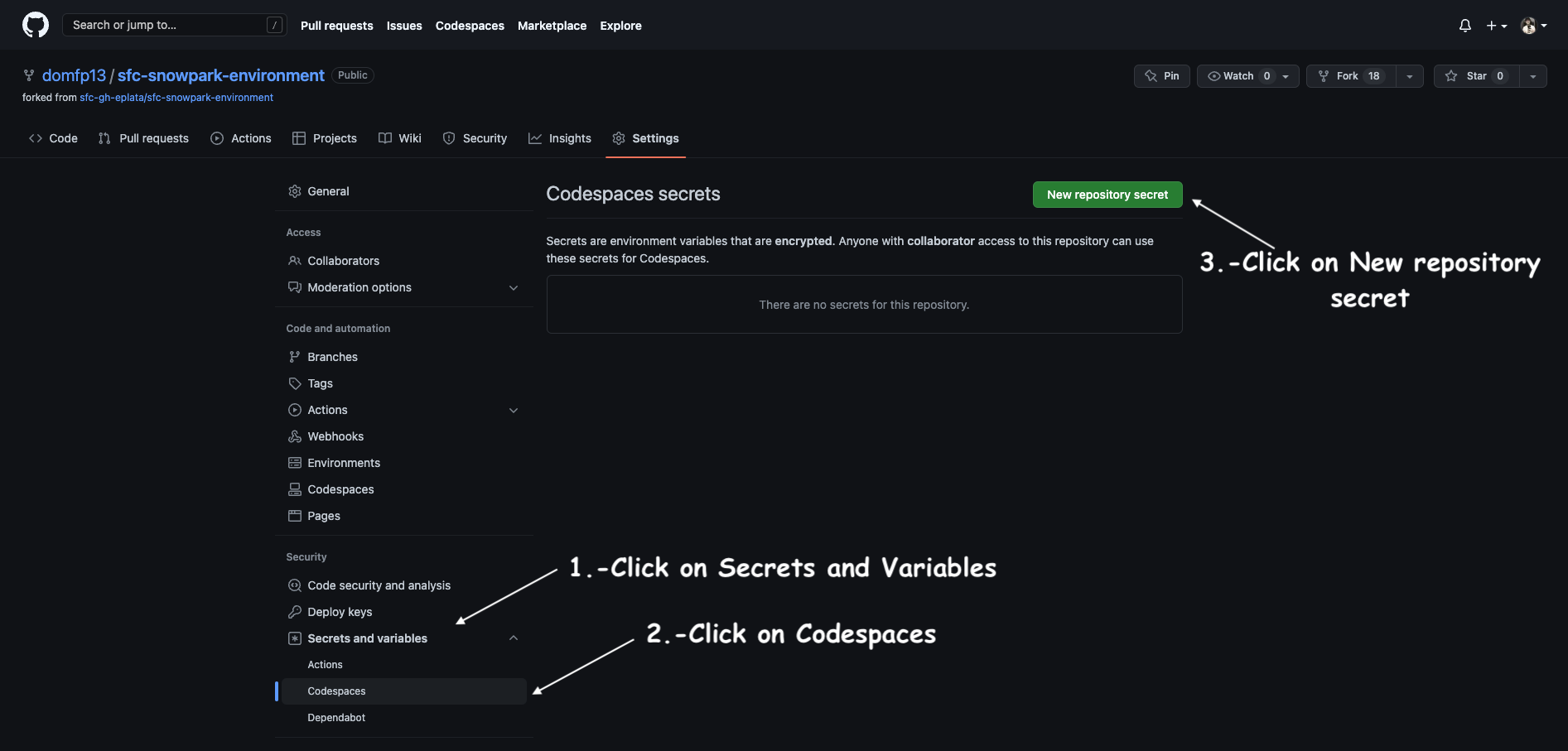The image size is (1568, 751).
Task: Click the Fork icon in header button
Action: (1324, 76)
